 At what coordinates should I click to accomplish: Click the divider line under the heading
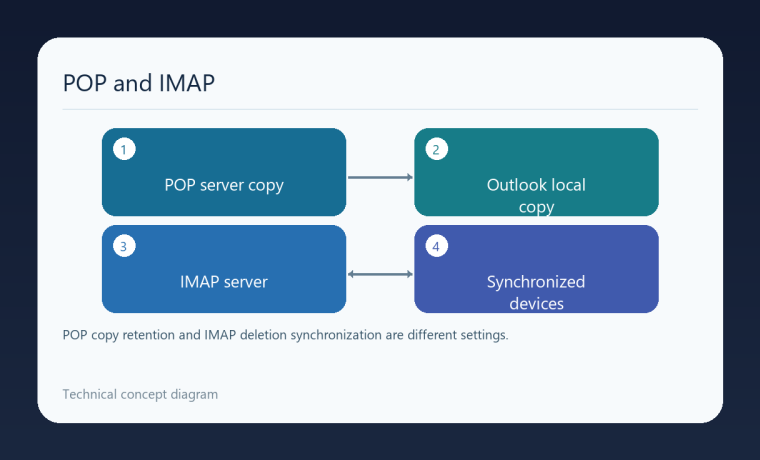point(380,110)
